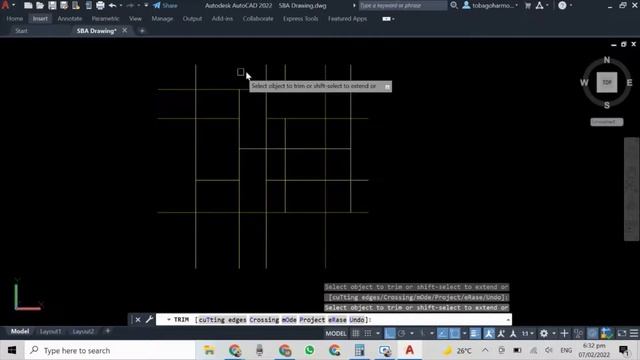
Task: Cycle ribbon minimize state button
Action: pos(386,19)
